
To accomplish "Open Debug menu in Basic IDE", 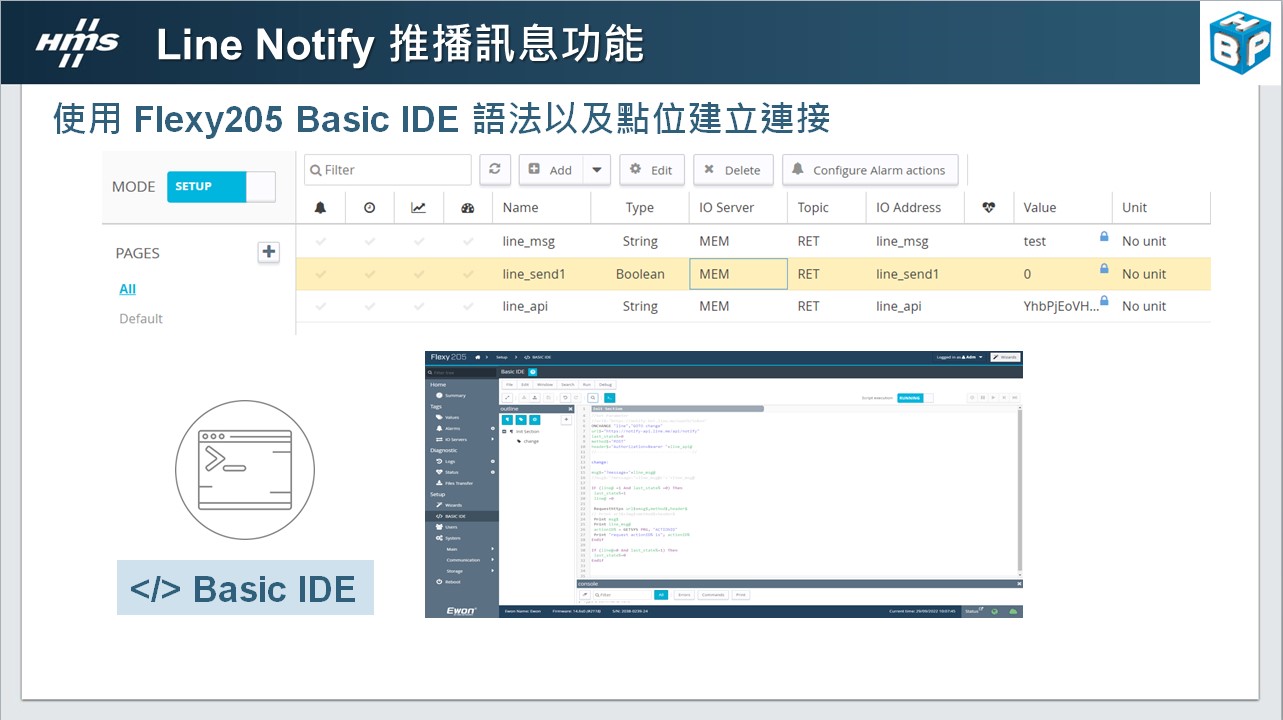I will click(x=605, y=384).
